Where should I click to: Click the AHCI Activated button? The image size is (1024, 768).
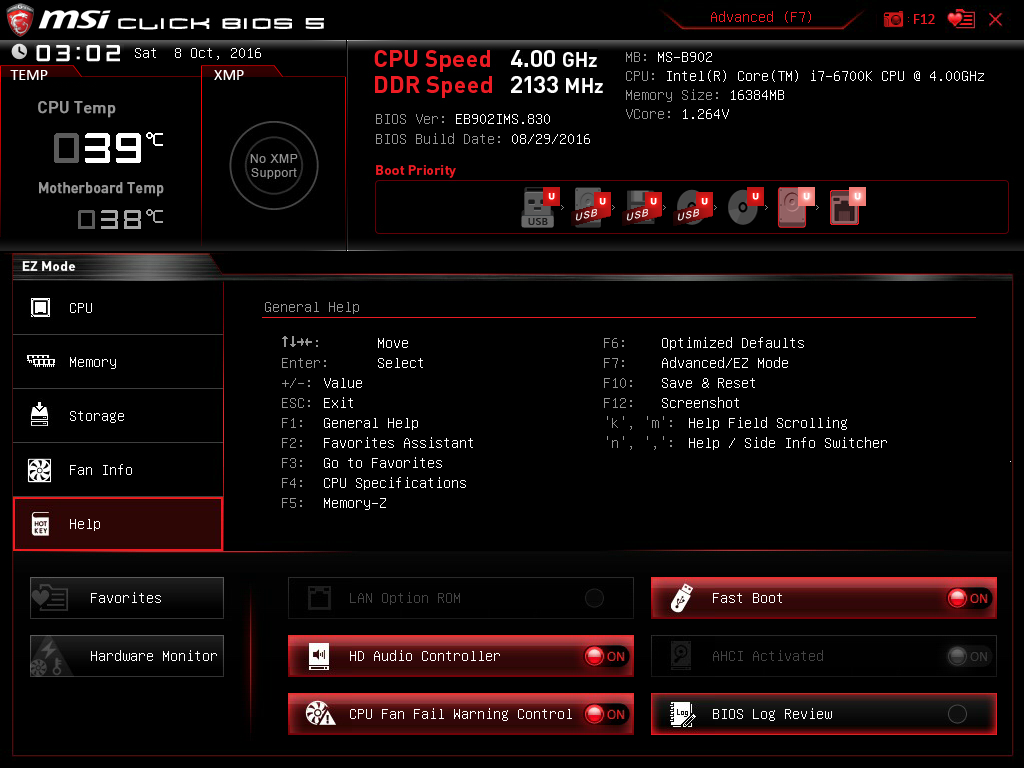coord(824,656)
